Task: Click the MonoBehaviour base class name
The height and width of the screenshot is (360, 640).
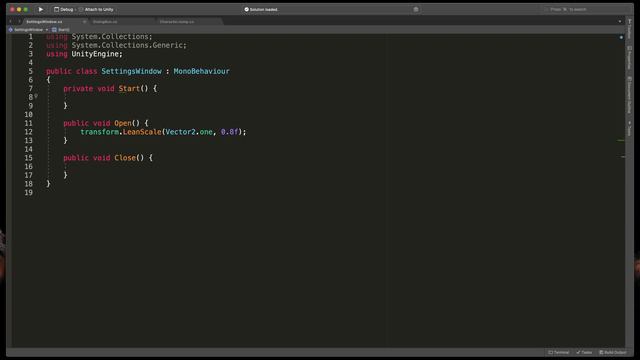Action: [201, 71]
